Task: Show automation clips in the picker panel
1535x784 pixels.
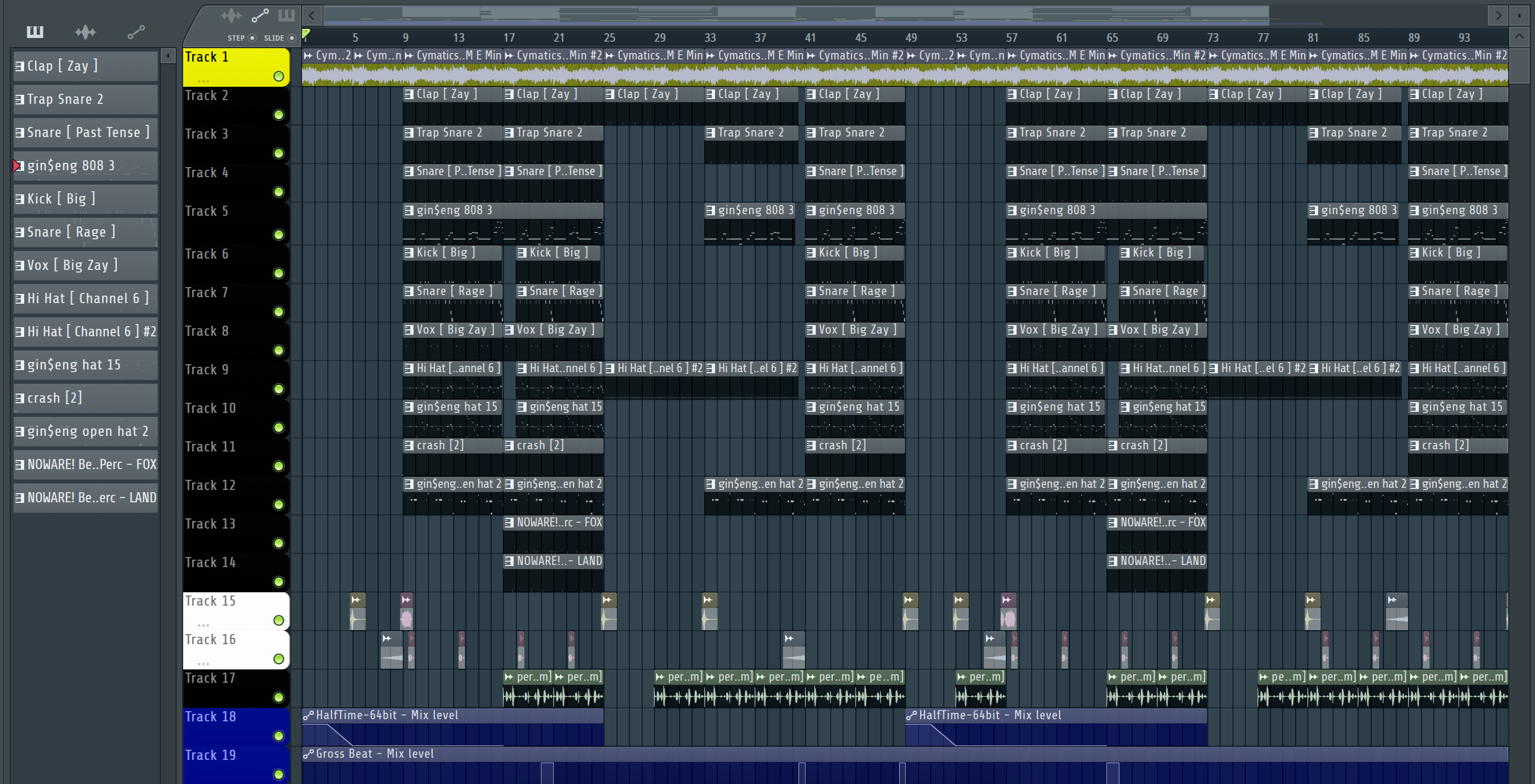Action: click(x=136, y=32)
